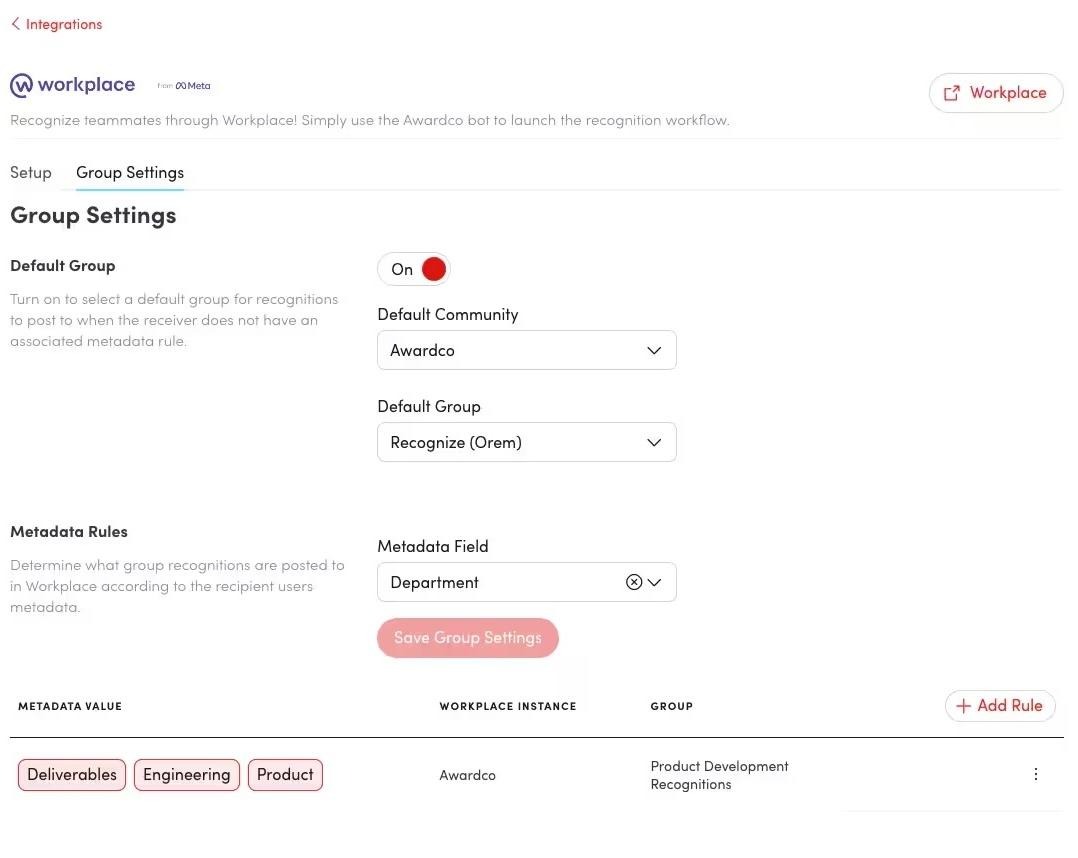Click the Meta logo beside Workplace

[192, 86]
